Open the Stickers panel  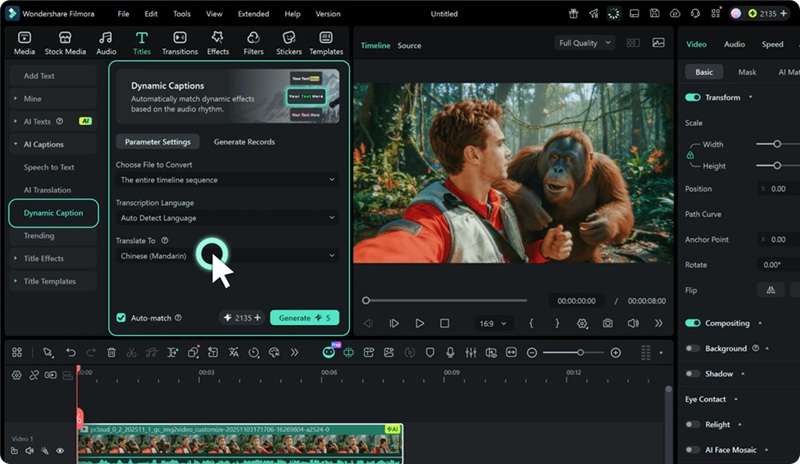(x=289, y=43)
